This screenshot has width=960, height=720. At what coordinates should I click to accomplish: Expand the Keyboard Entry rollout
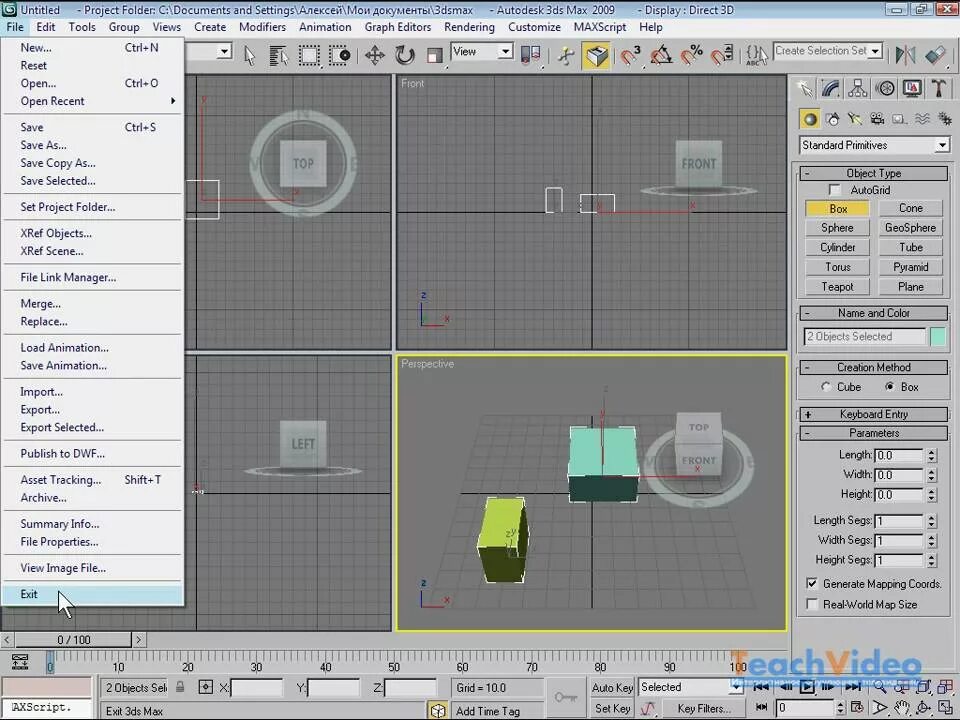874,414
